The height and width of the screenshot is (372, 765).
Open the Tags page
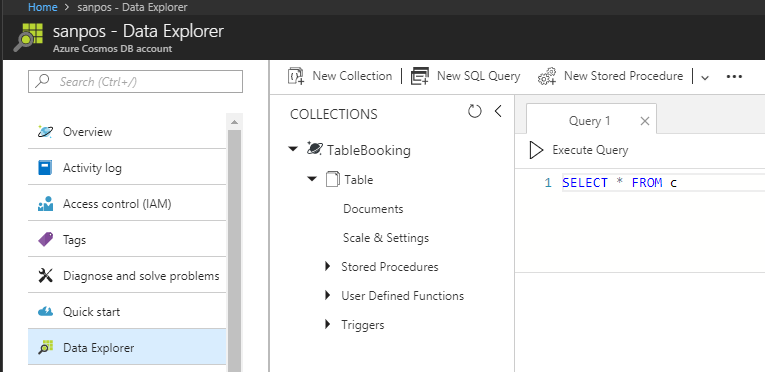(x=127, y=240)
